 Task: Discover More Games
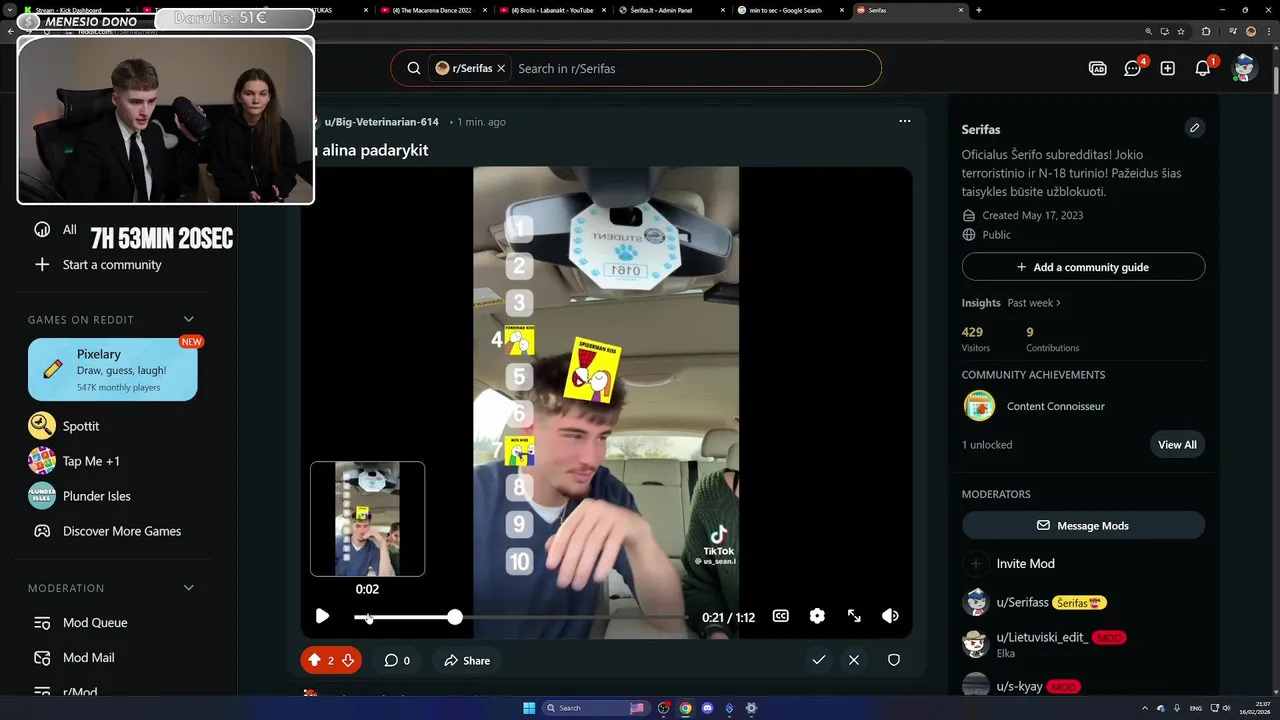coord(122,531)
